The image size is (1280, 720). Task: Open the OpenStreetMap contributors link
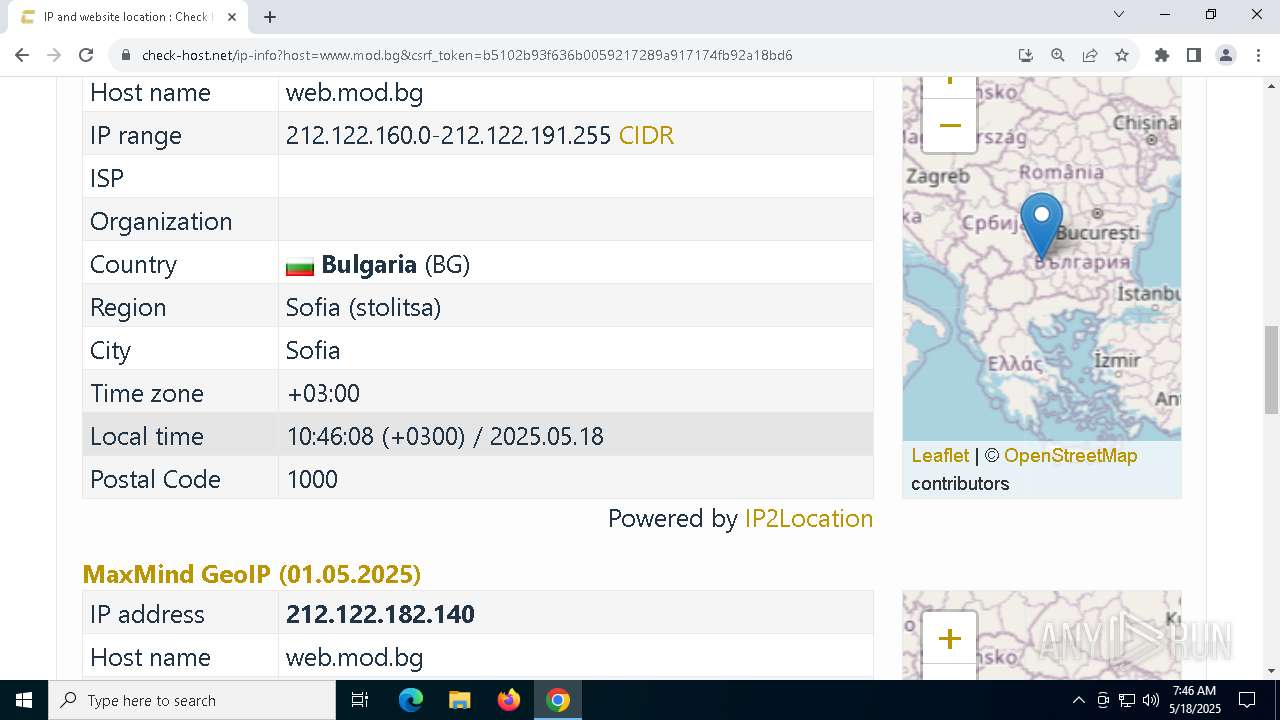[x=1070, y=455]
